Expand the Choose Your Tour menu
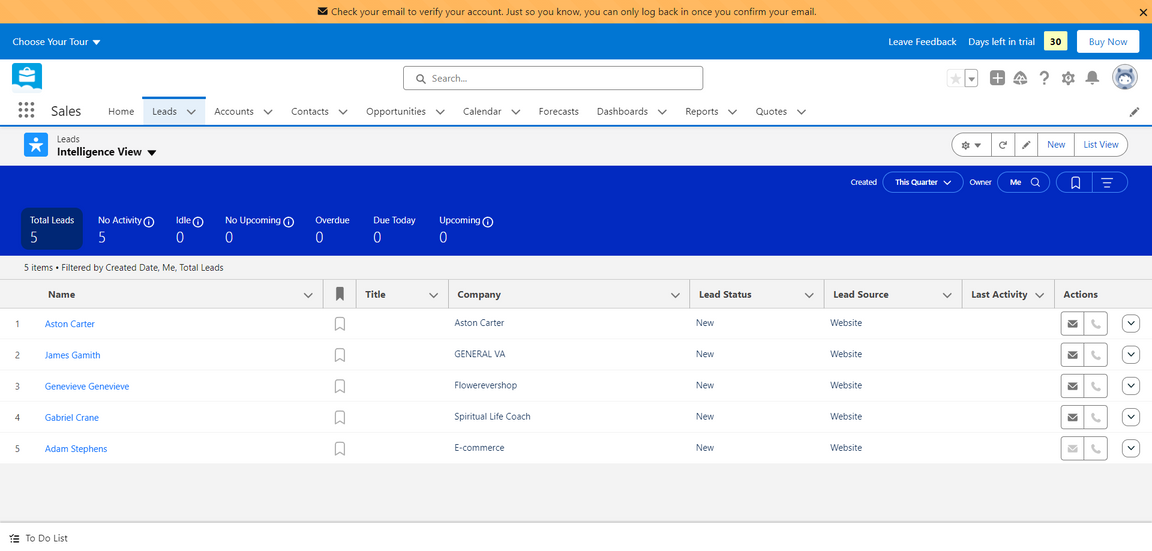 point(57,42)
